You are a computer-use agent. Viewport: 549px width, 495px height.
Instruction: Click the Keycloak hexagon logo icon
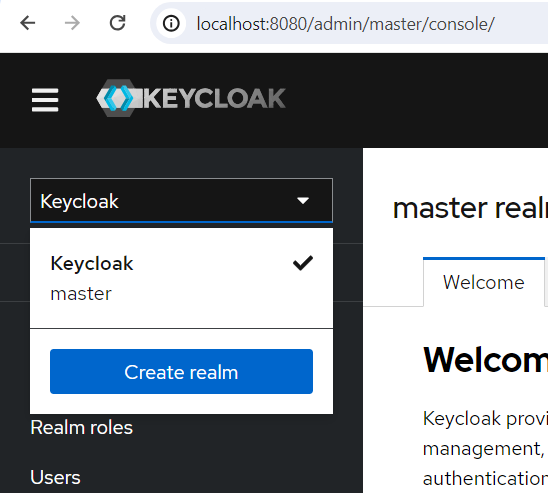pyautogui.click(x=119, y=98)
